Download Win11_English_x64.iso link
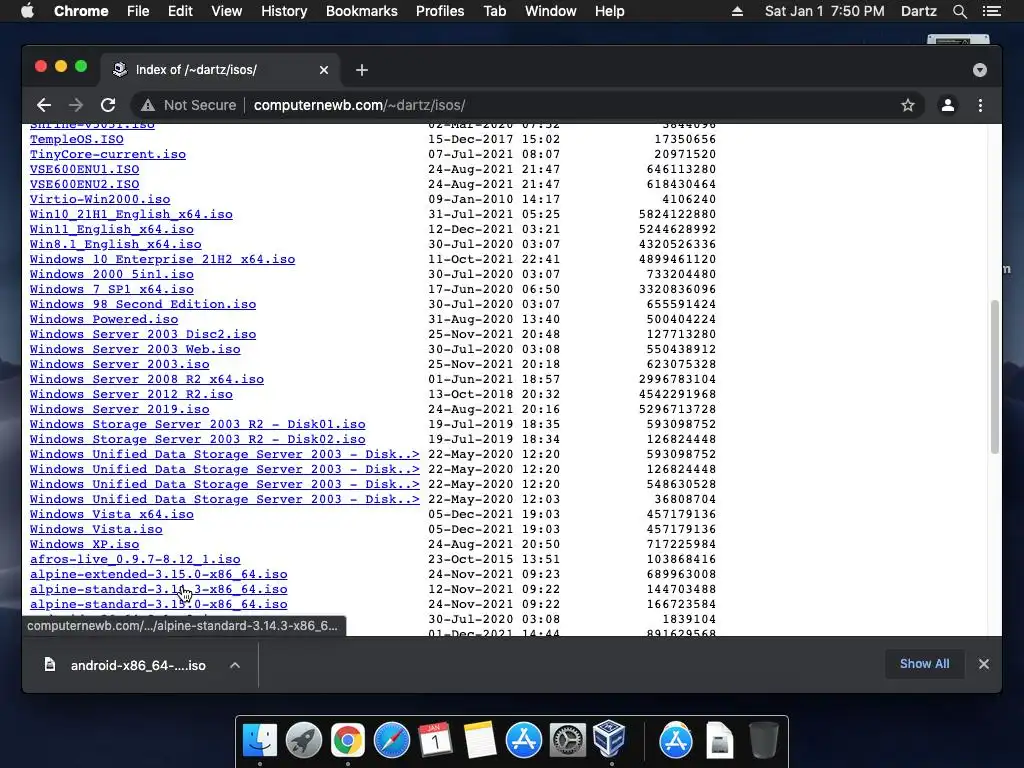Image resolution: width=1024 pixels, height=768 pixels. click(112, 229)
